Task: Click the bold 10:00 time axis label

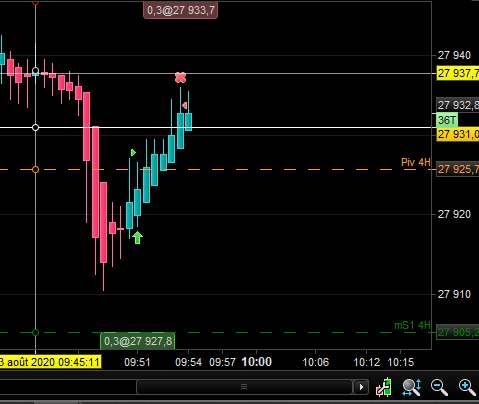Action: tap(257, 362)
